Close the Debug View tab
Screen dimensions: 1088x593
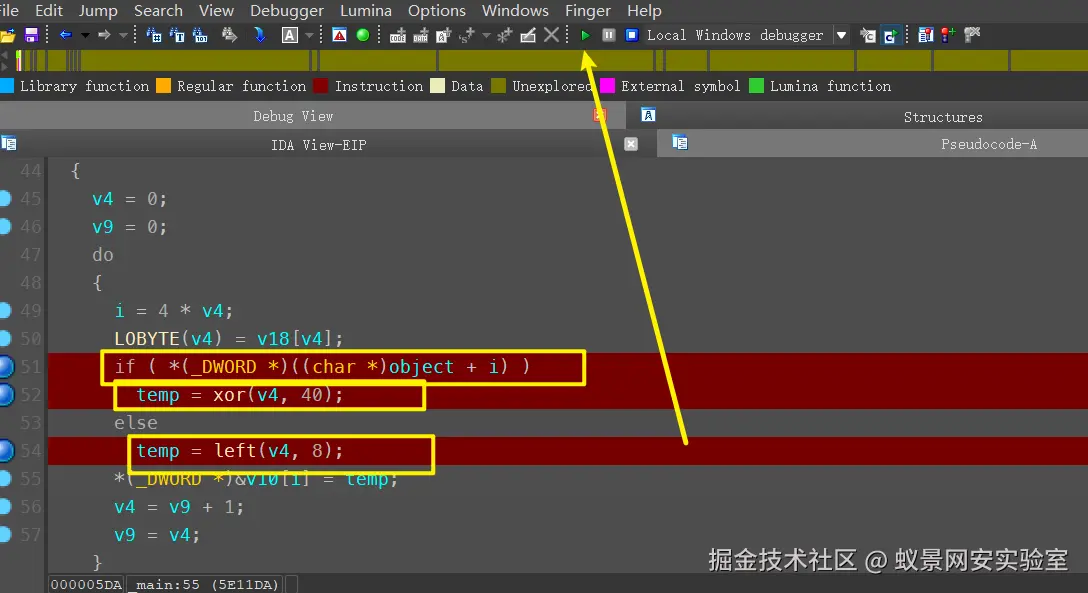(600, 115)
